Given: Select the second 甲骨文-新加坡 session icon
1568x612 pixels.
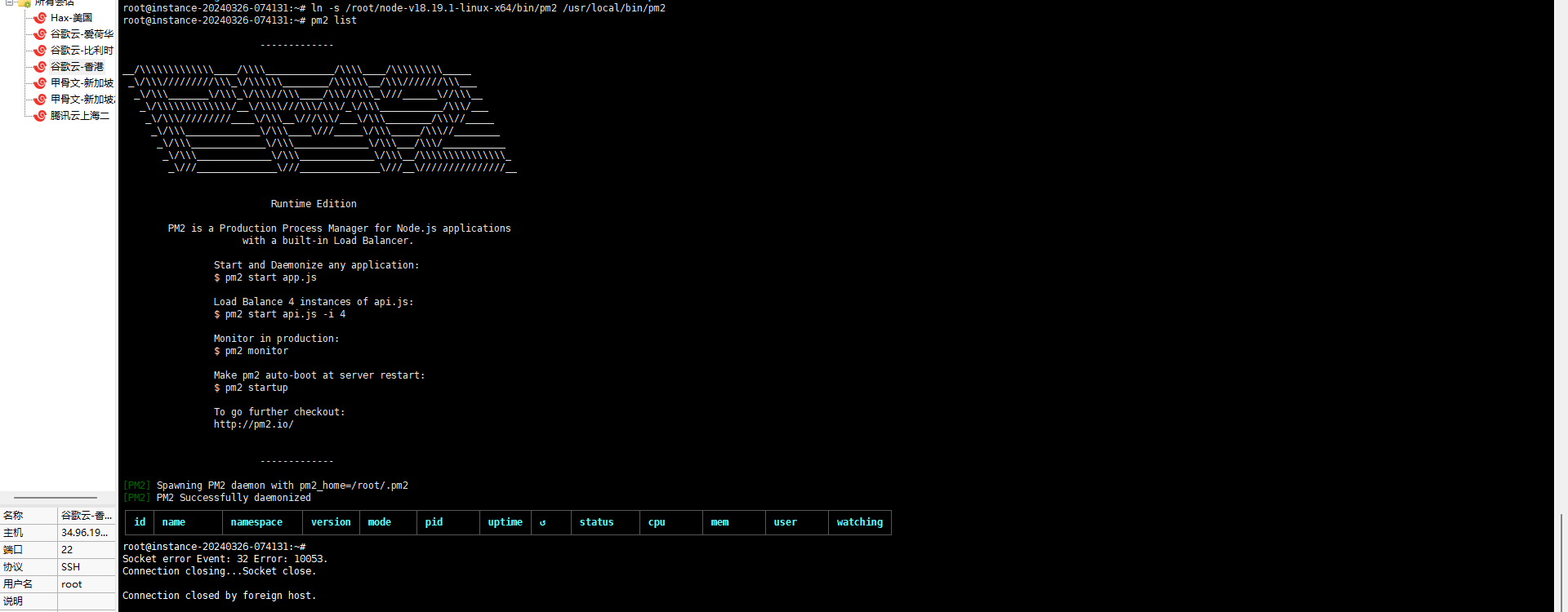Looking at the screenshot, I should tap(39, 100).
